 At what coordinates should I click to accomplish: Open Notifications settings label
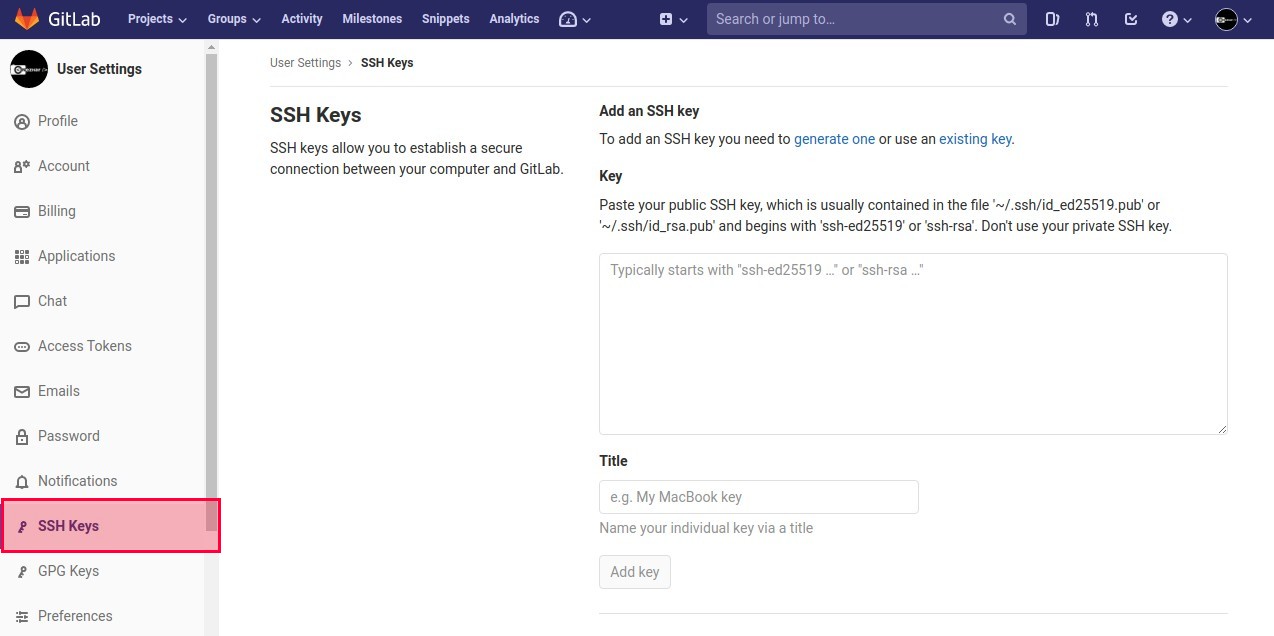click(78, 481)
